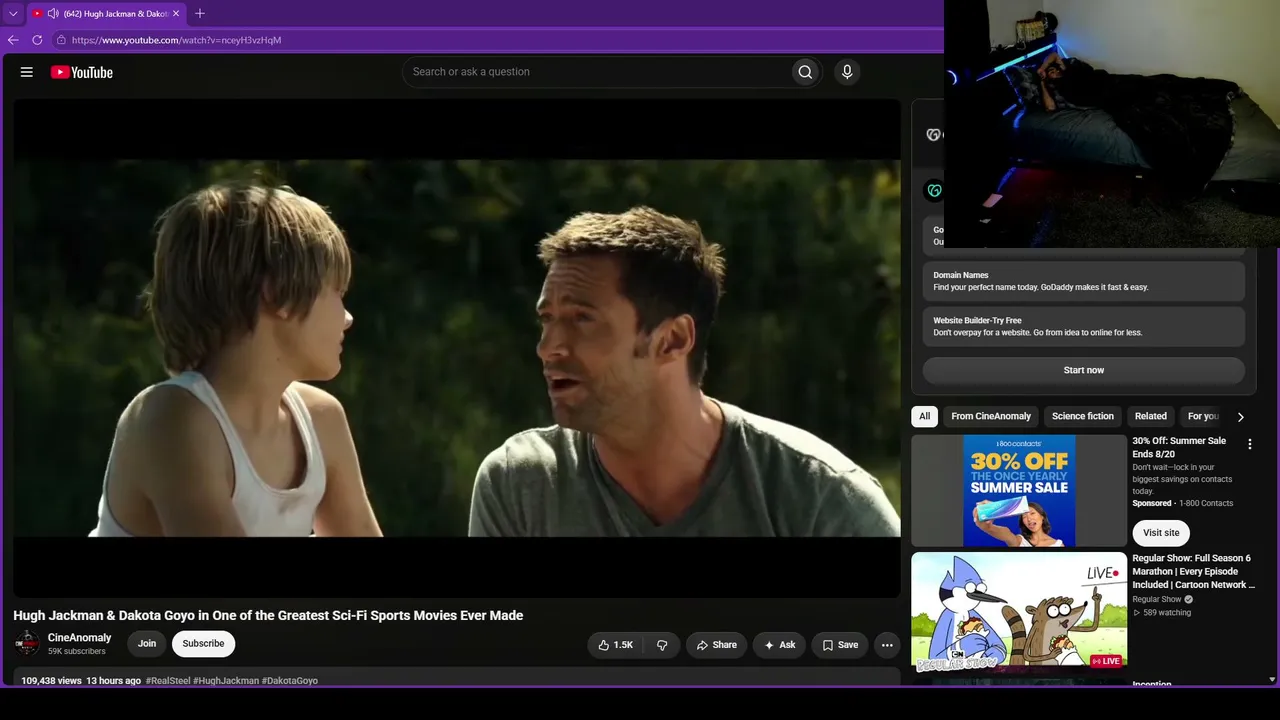Like the video with thumbs up
The width and height of the screenshot is (1280, 720).
point(616,645)
